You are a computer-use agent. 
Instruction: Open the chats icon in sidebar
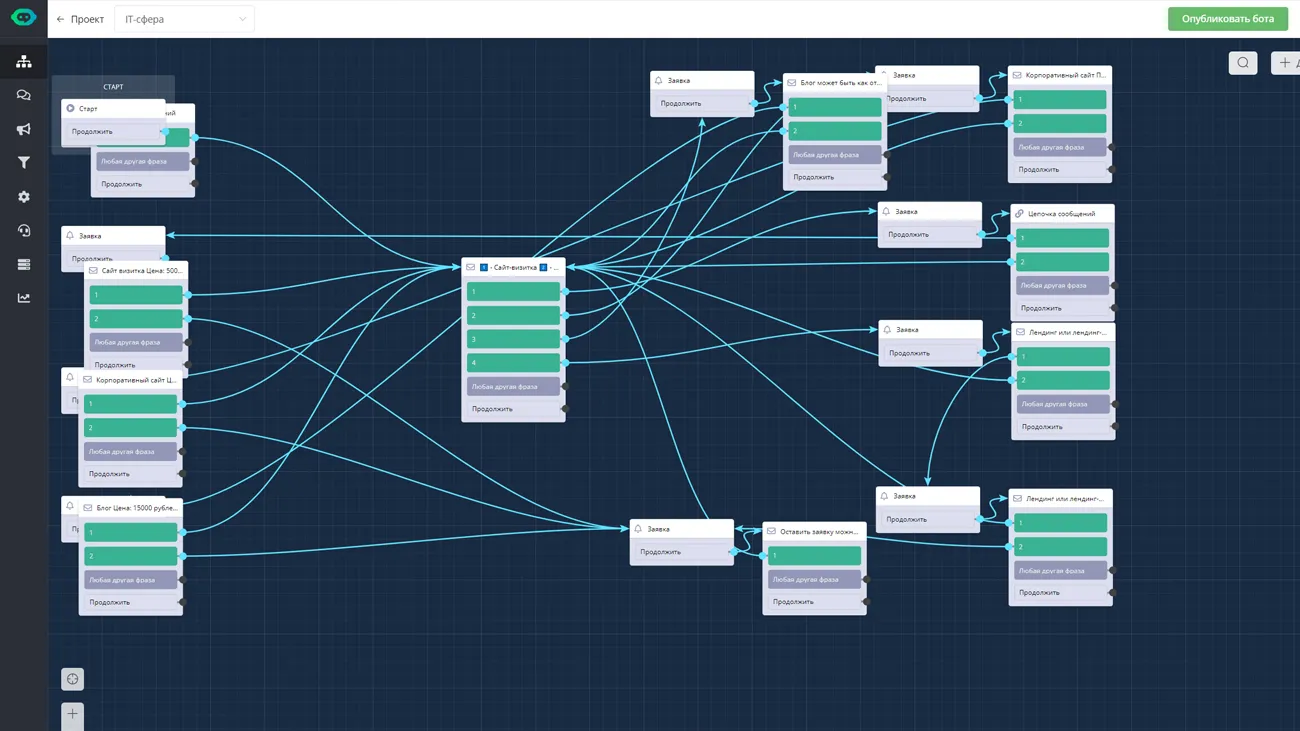click(23, 96)
